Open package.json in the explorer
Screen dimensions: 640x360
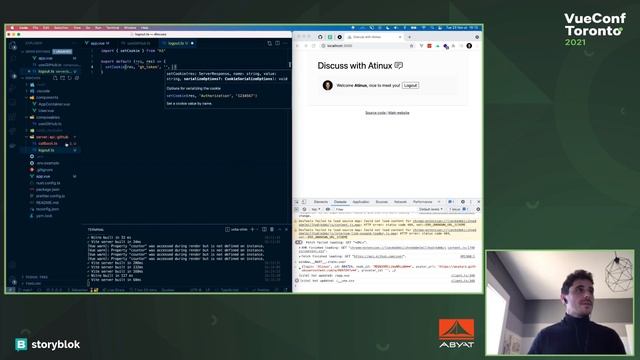pyautogui.click(x=47, y=189)
